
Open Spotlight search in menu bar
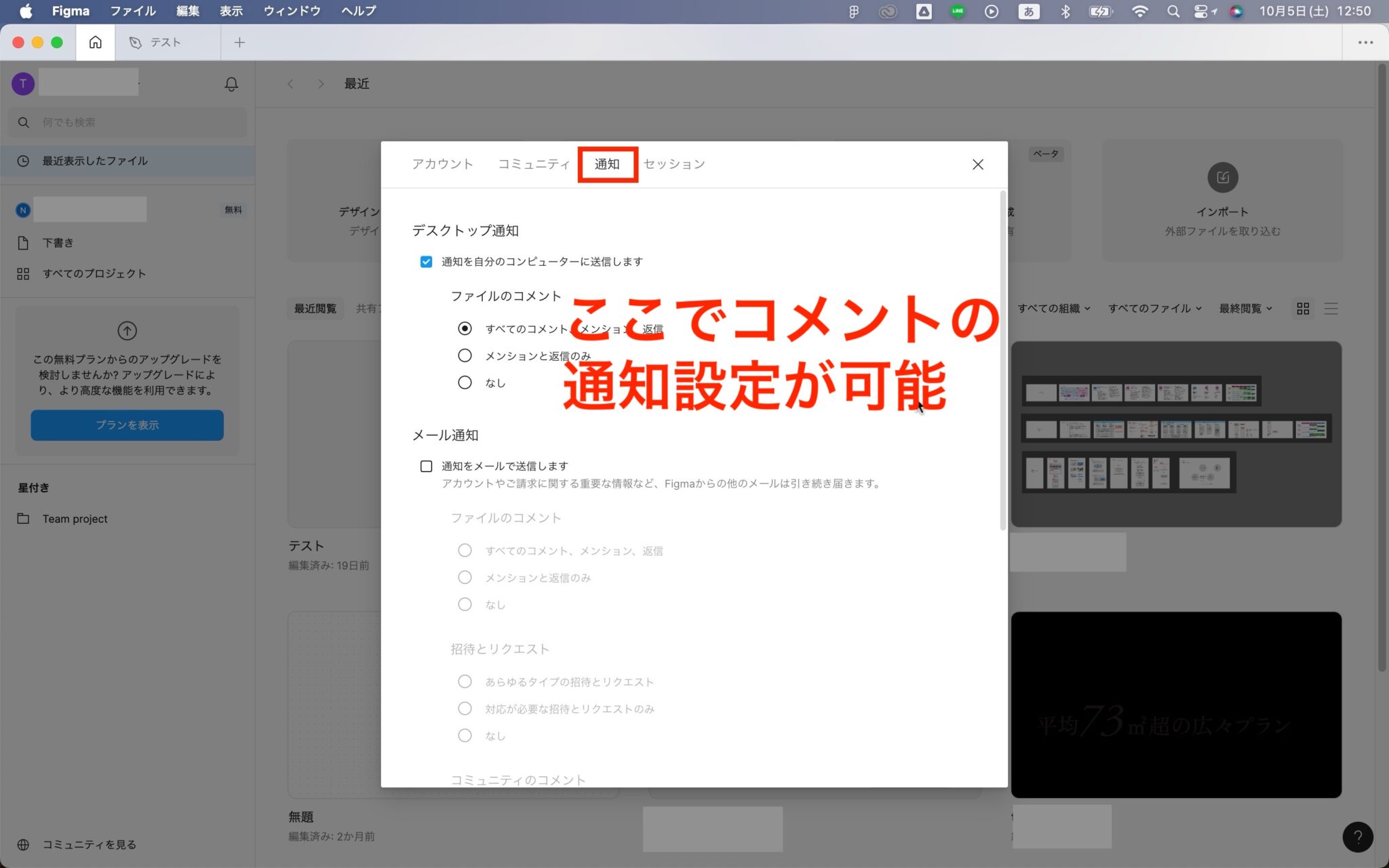1173,11
